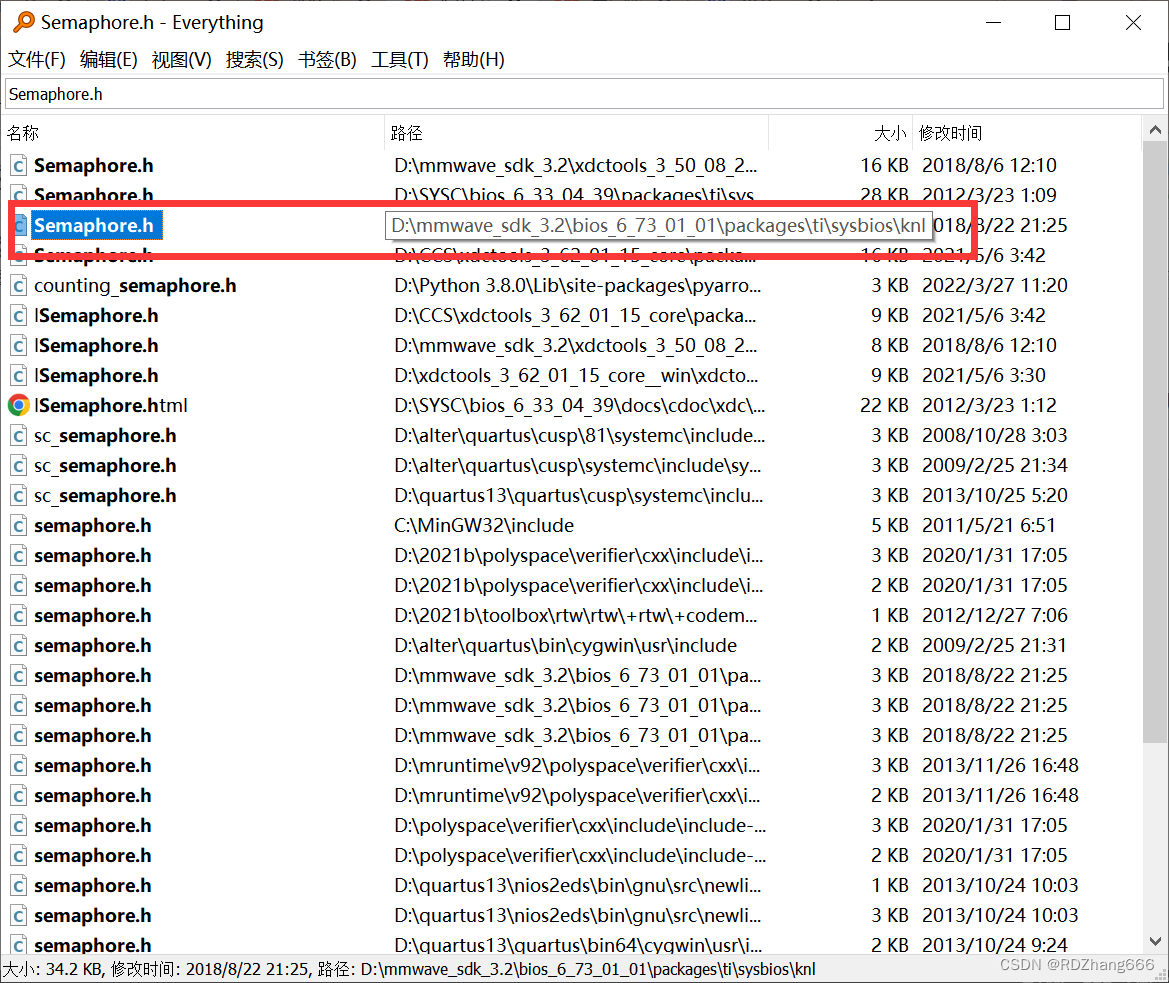Screen dimensions: 1169x983
Task: Select the counting_semaphore.h file name
Action: (x=135, y=285)
